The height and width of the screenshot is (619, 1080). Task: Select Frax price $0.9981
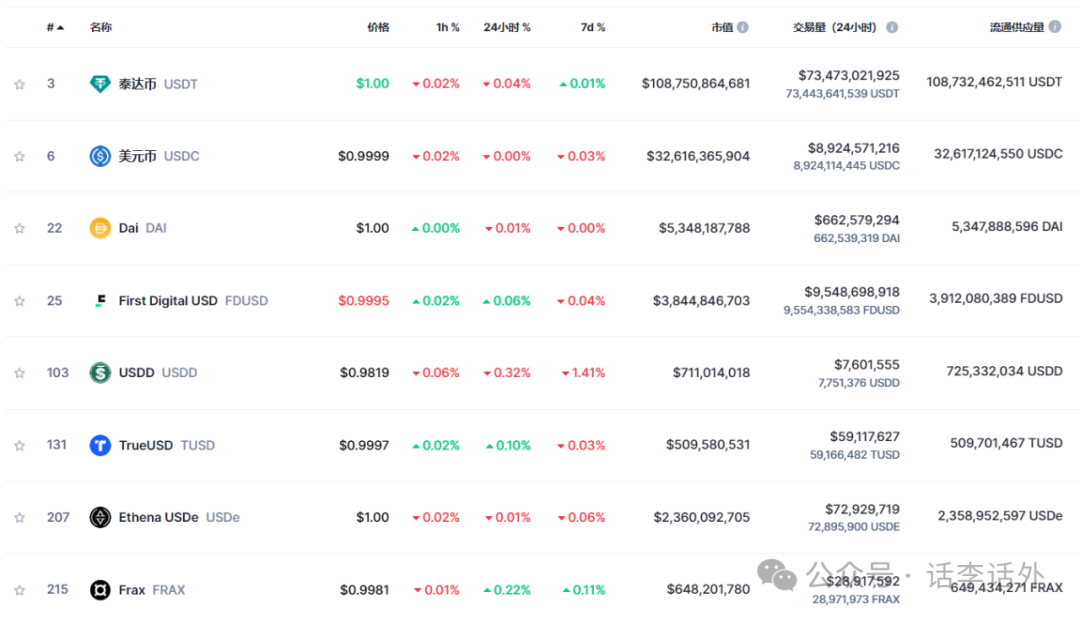point(364,590)
